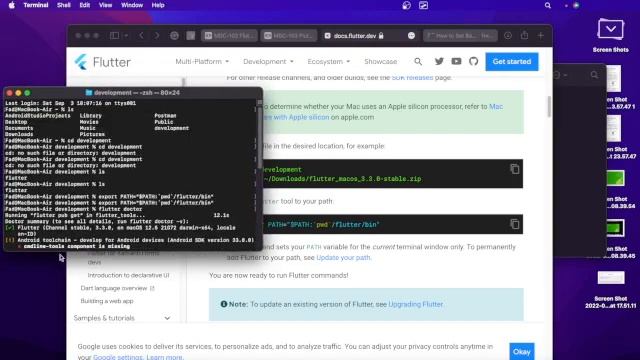Click ellipsis dropdown in background dark window

pos(560,75)
